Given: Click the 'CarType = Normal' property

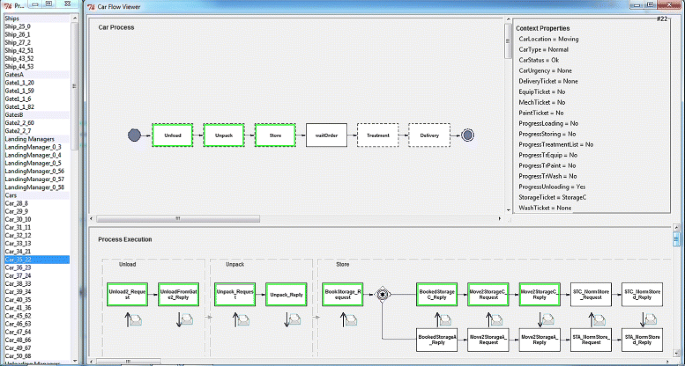Looking at the screenshot, I should tap(544, 49).
